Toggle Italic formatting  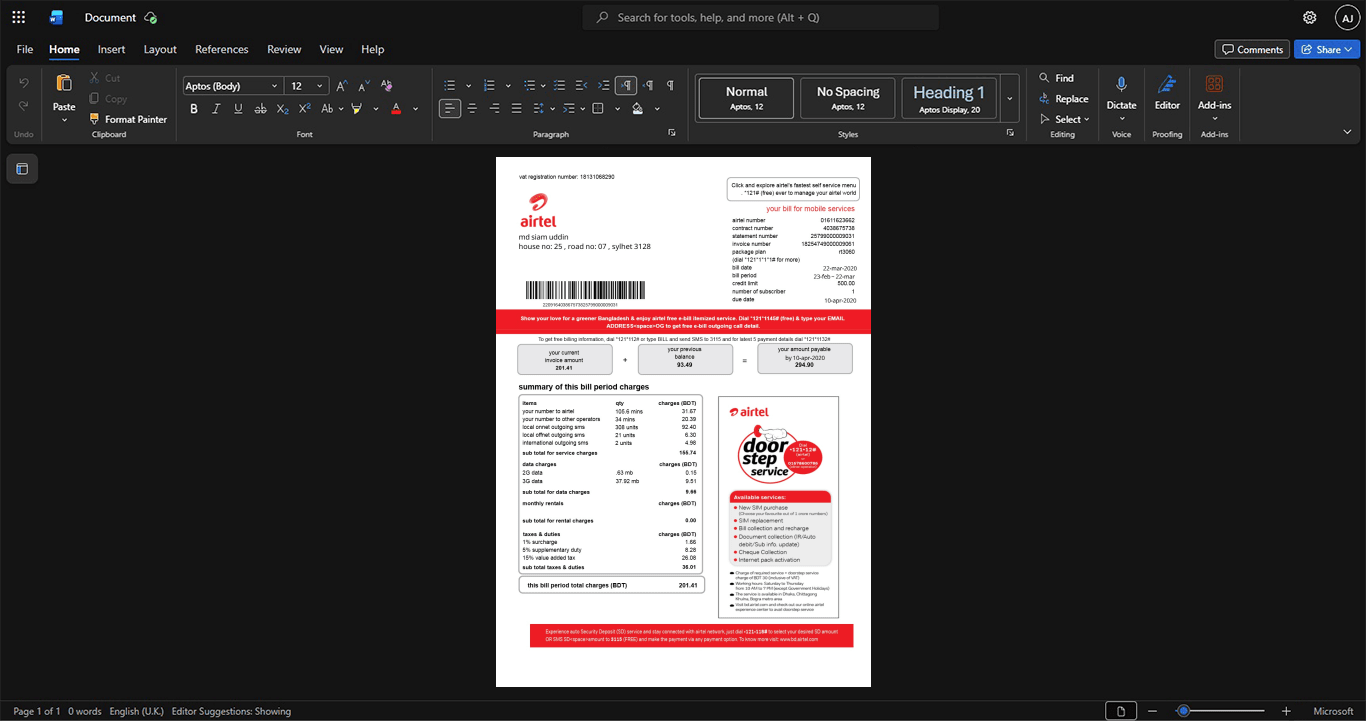point(216,109)
